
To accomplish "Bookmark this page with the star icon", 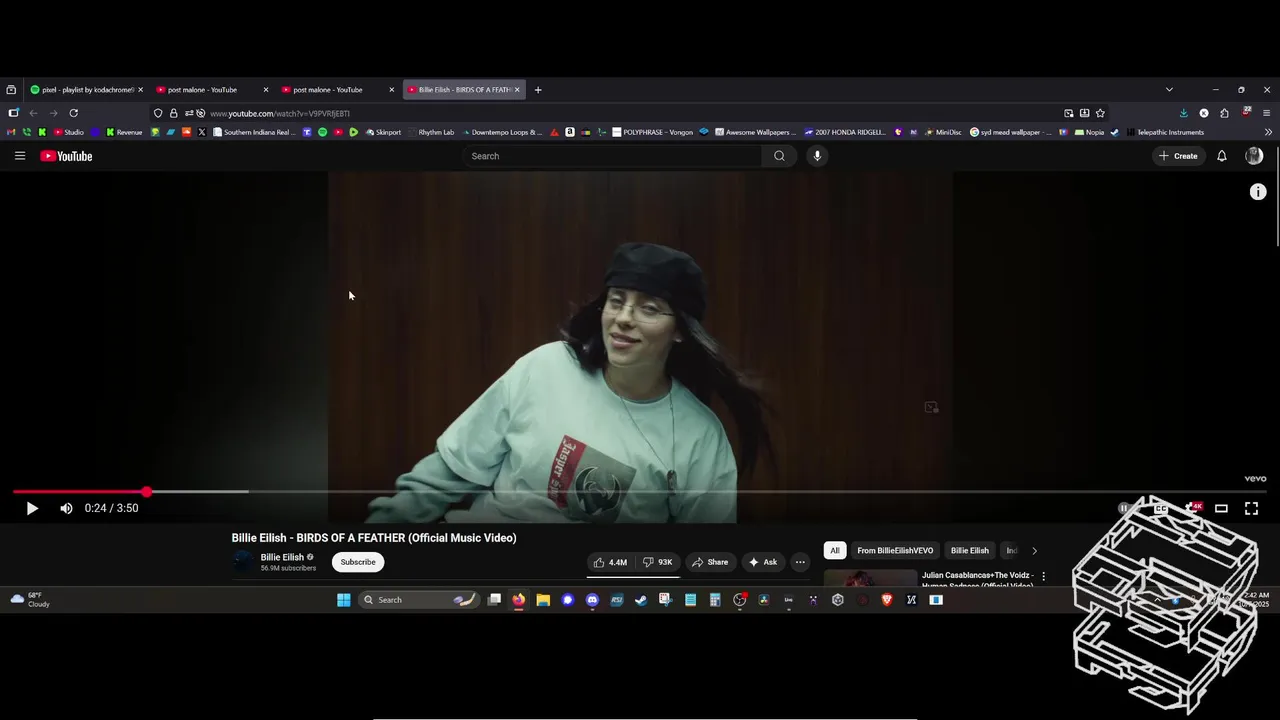I will 1100,113.
